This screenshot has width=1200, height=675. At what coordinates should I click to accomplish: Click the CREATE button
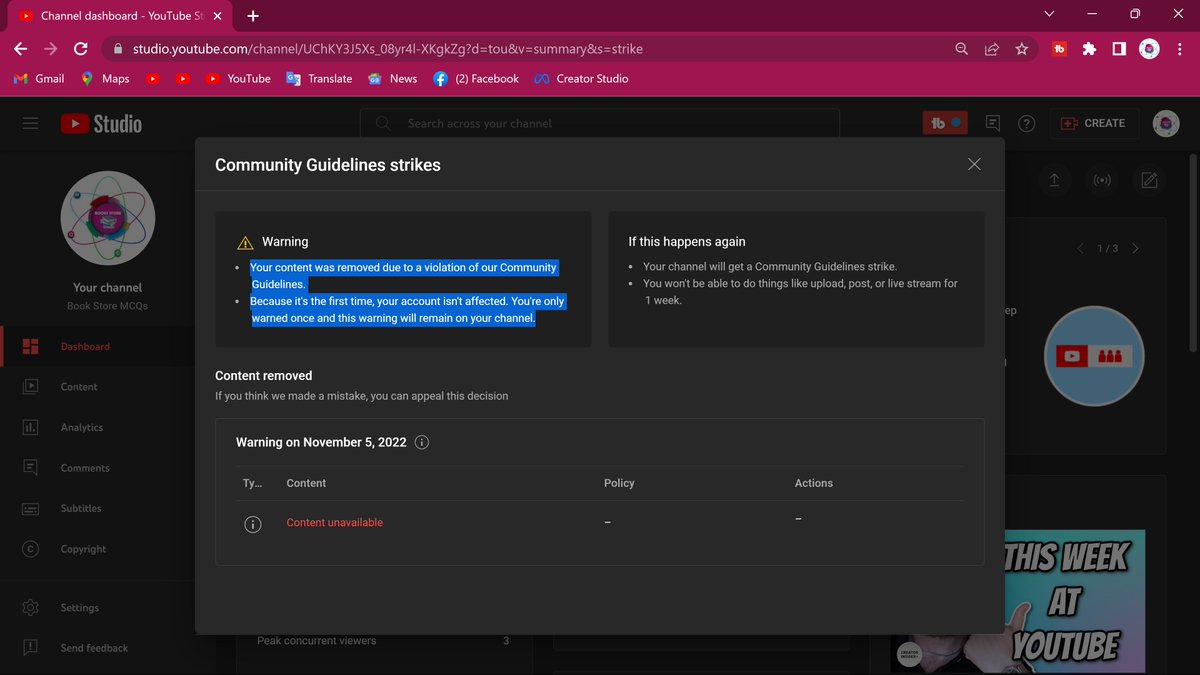1093,123
